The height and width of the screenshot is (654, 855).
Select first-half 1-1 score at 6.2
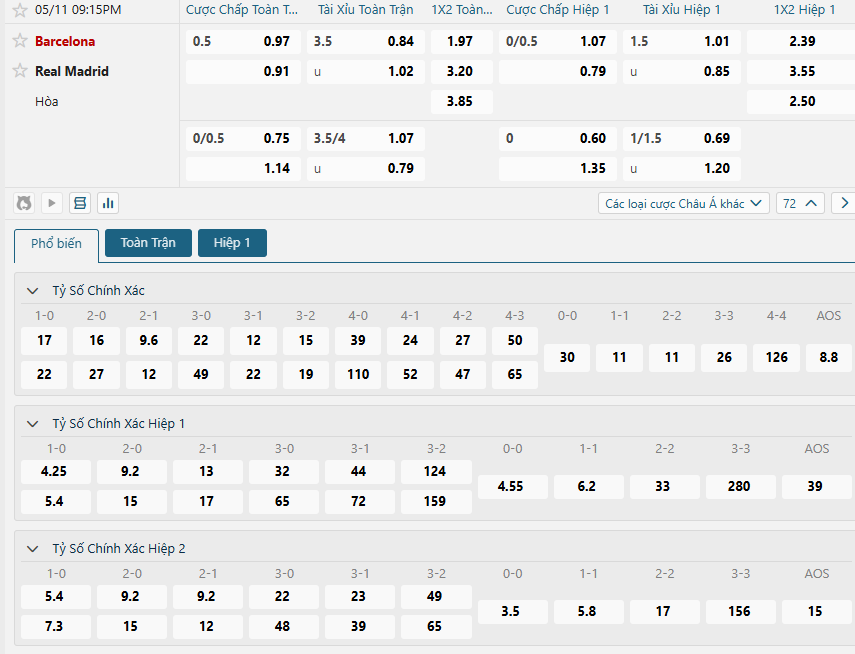coord(588,487)
